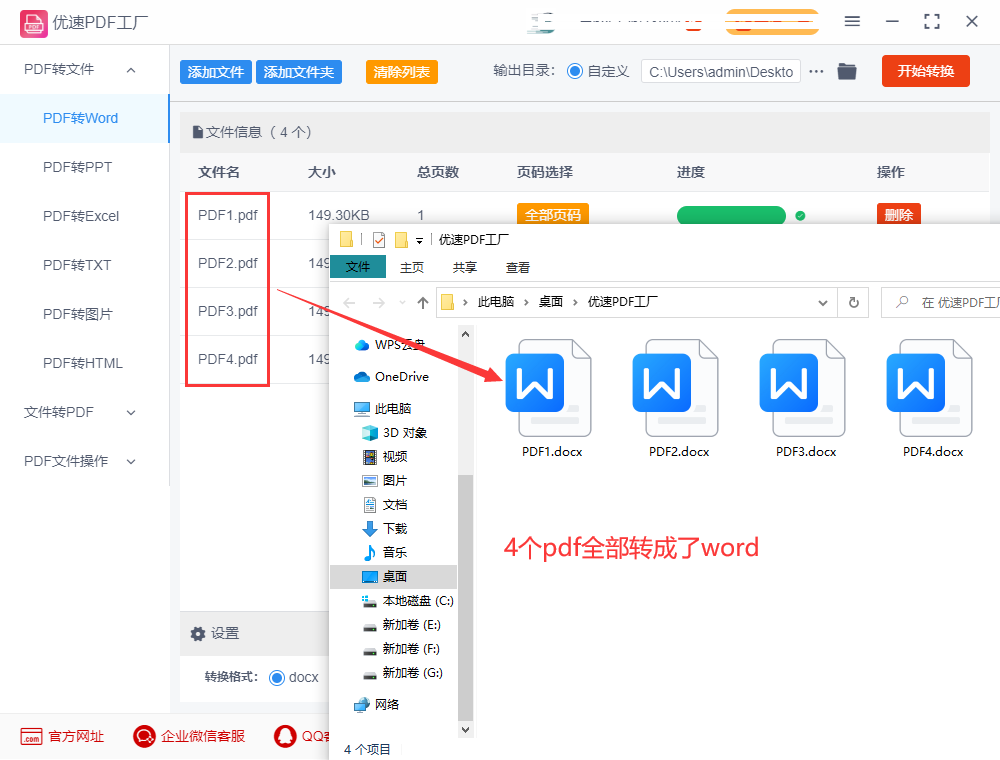Viewport: 1000px width, 760px height.
Task: Open 本地磁盘 (C:) in navigation pane
Action: (x=408, y=601)
